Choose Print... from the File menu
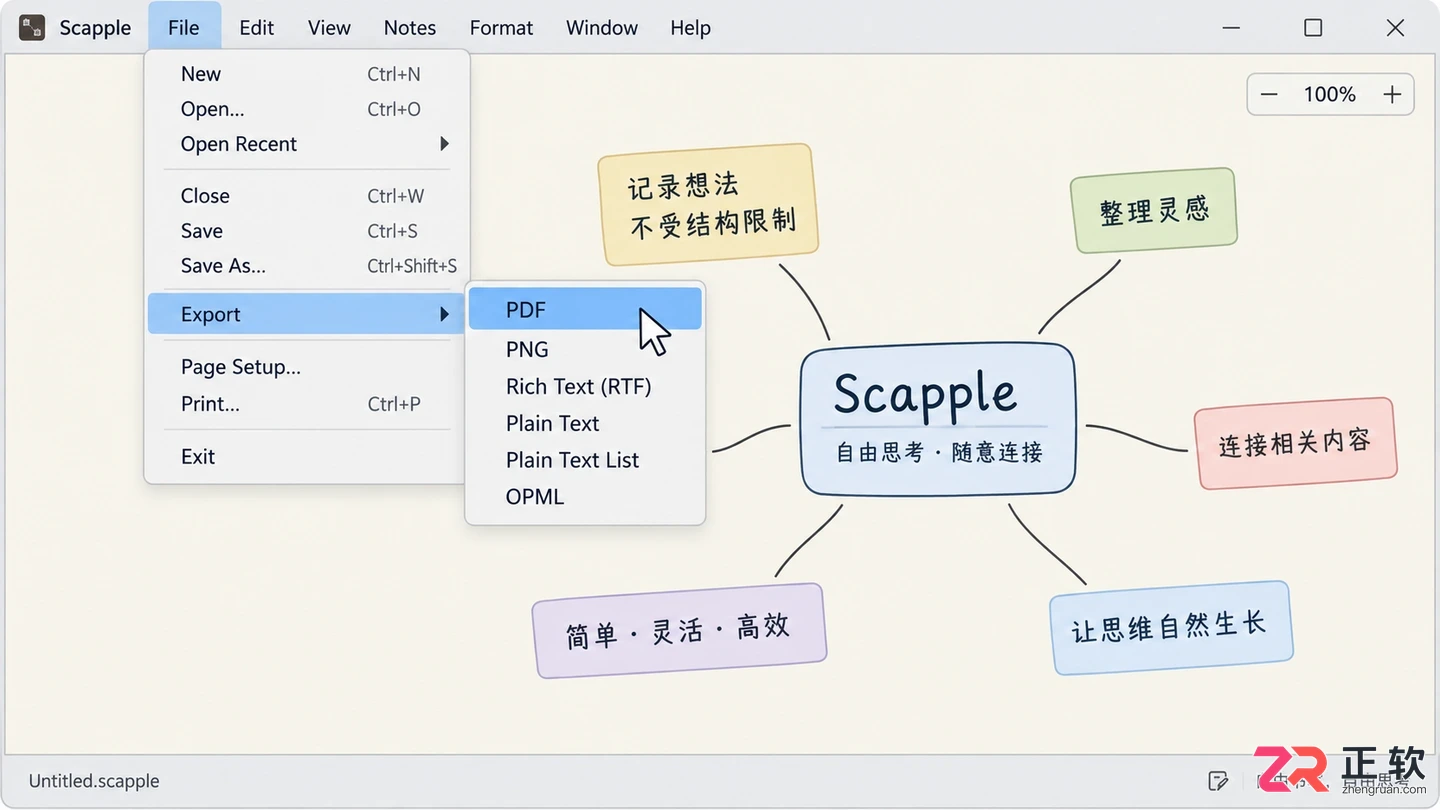 click(306, 404)
